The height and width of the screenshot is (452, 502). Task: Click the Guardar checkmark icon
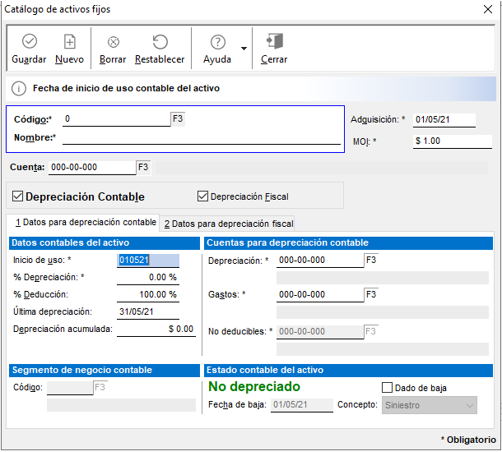pos(29,41)
